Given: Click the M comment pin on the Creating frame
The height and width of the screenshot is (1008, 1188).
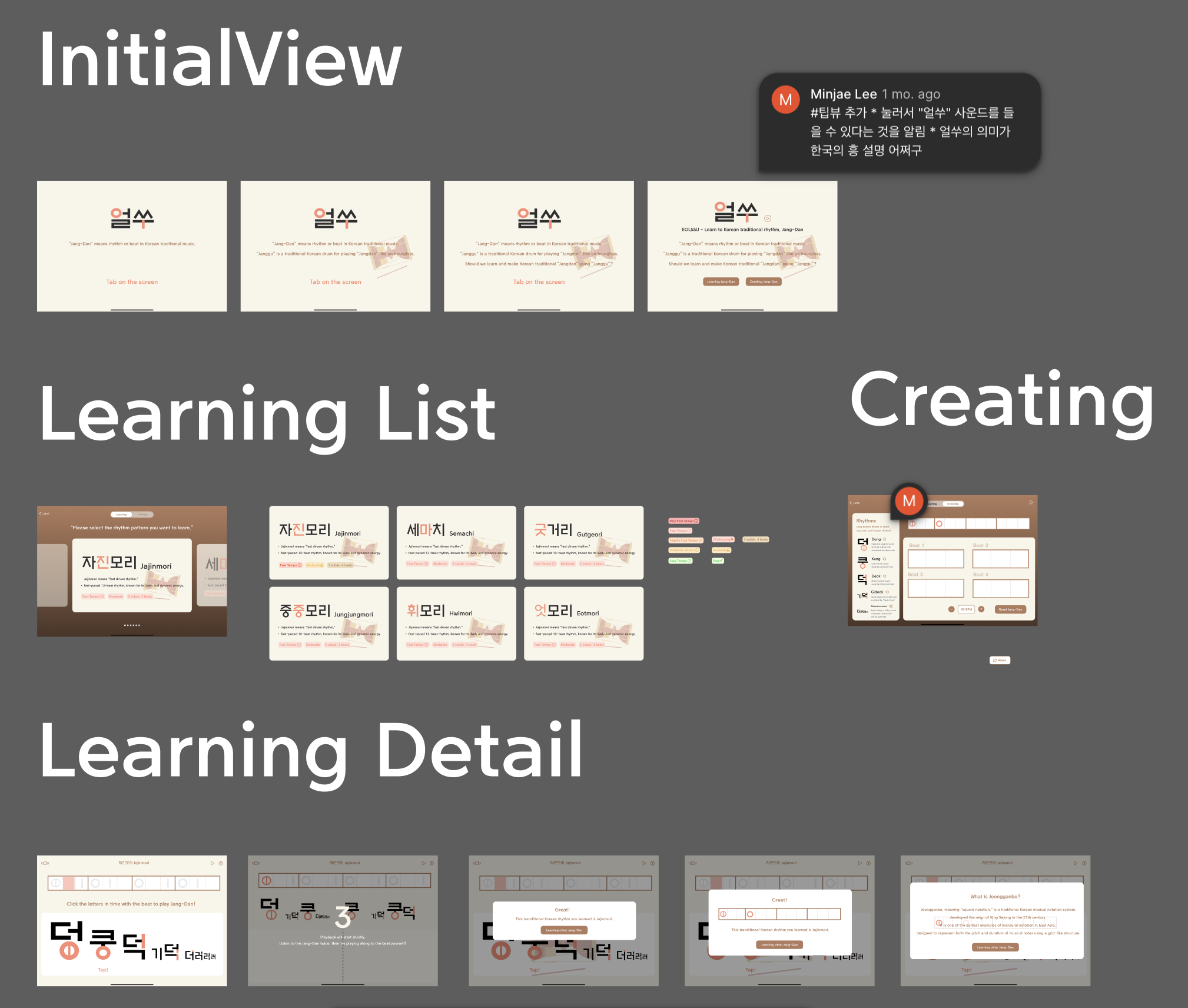Looking at the screenshot, I should [x=909, y=501].
